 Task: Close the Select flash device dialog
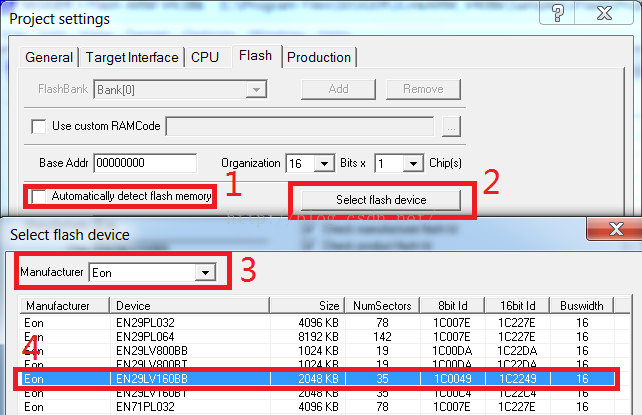616,229
